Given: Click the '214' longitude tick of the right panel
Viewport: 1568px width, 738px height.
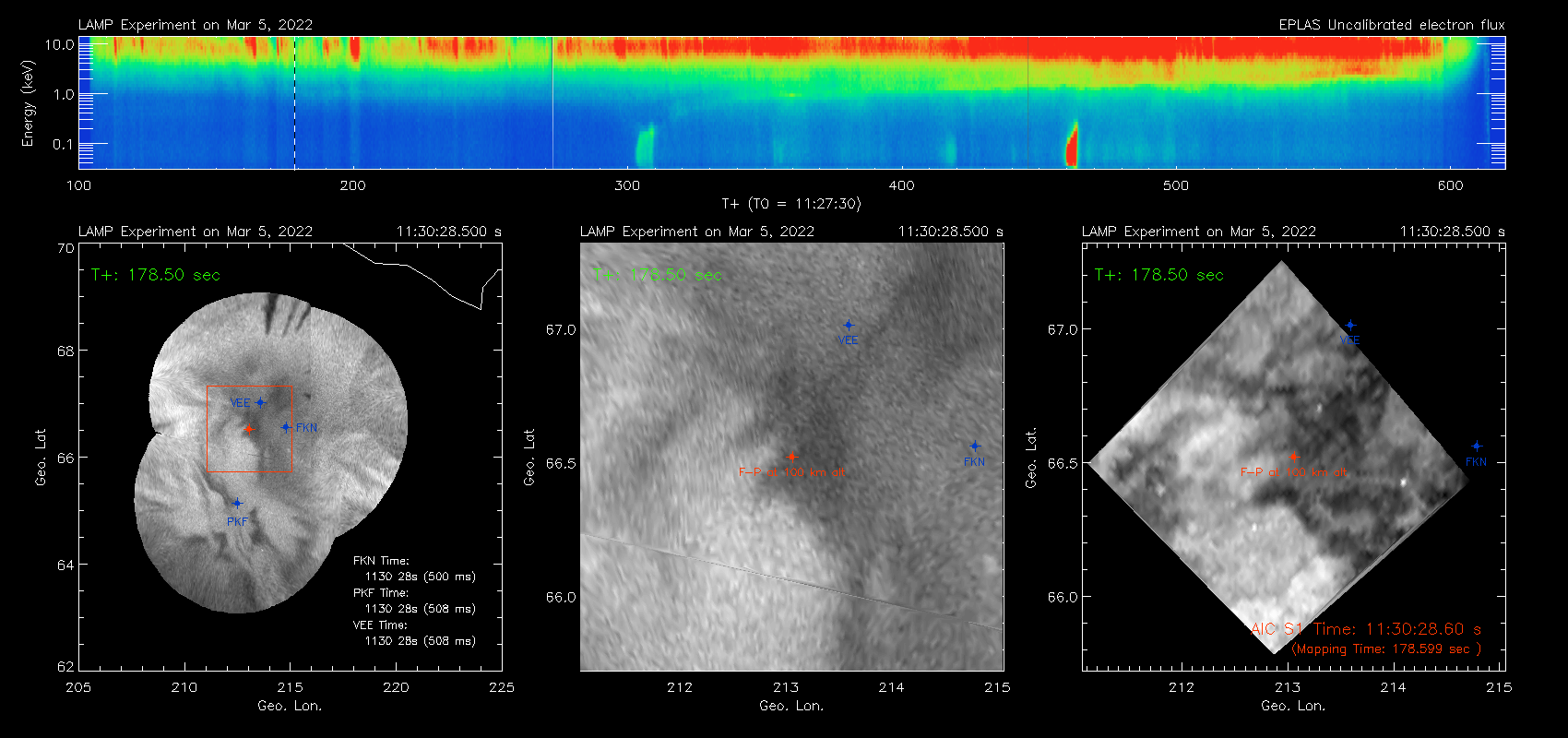Looking at the screenshot, I should [1393, 687].
